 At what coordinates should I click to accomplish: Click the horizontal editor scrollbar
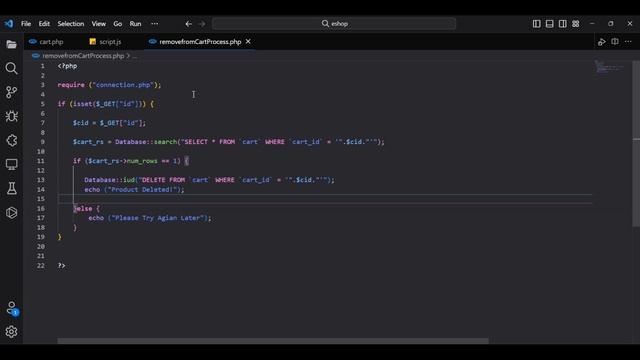[x=273, y=340]
